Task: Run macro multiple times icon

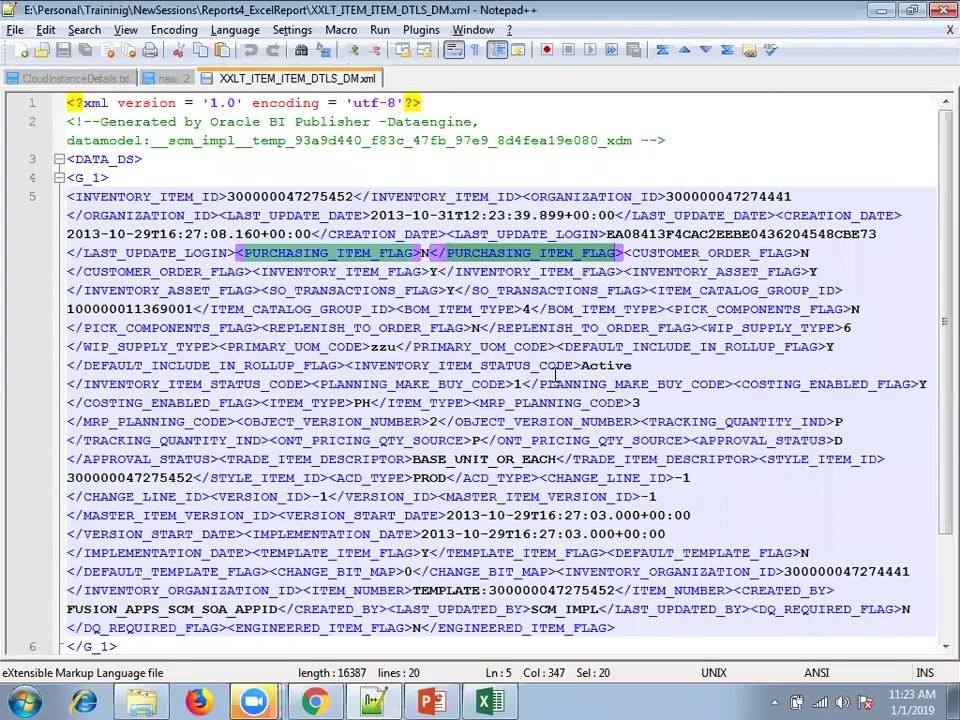Action: (611, 50)
